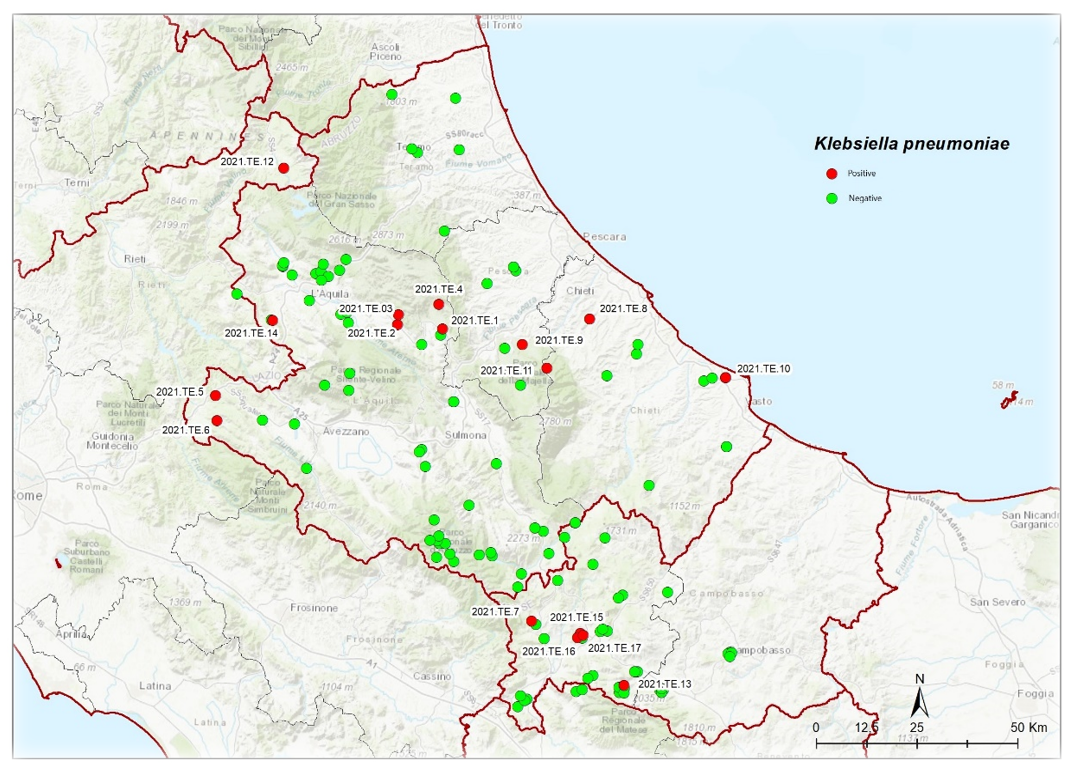Click the Klebsiella pneumoniae legend title
The image size is (1075, 773).
click(x=911, y=144)
